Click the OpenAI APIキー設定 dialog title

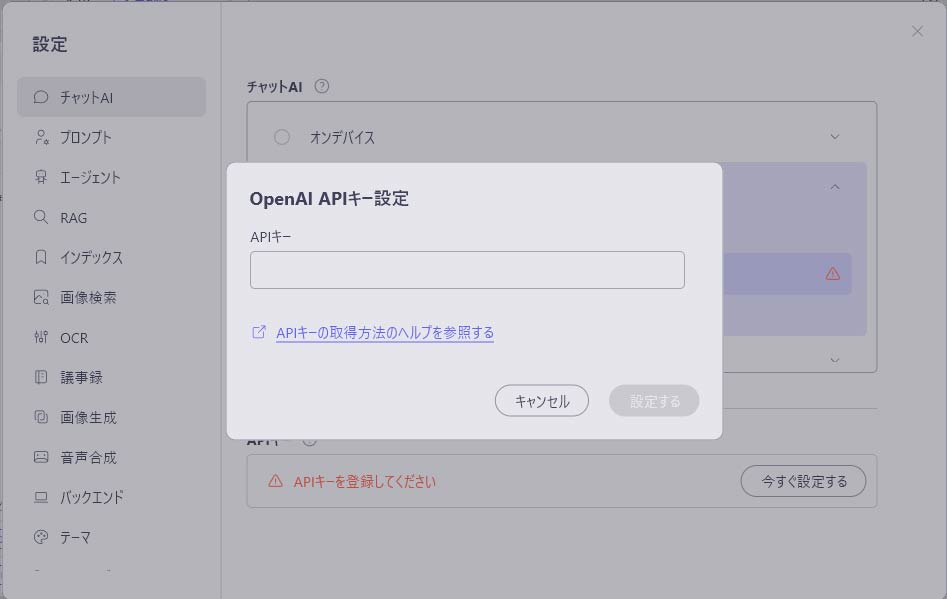tap(329, 199)
